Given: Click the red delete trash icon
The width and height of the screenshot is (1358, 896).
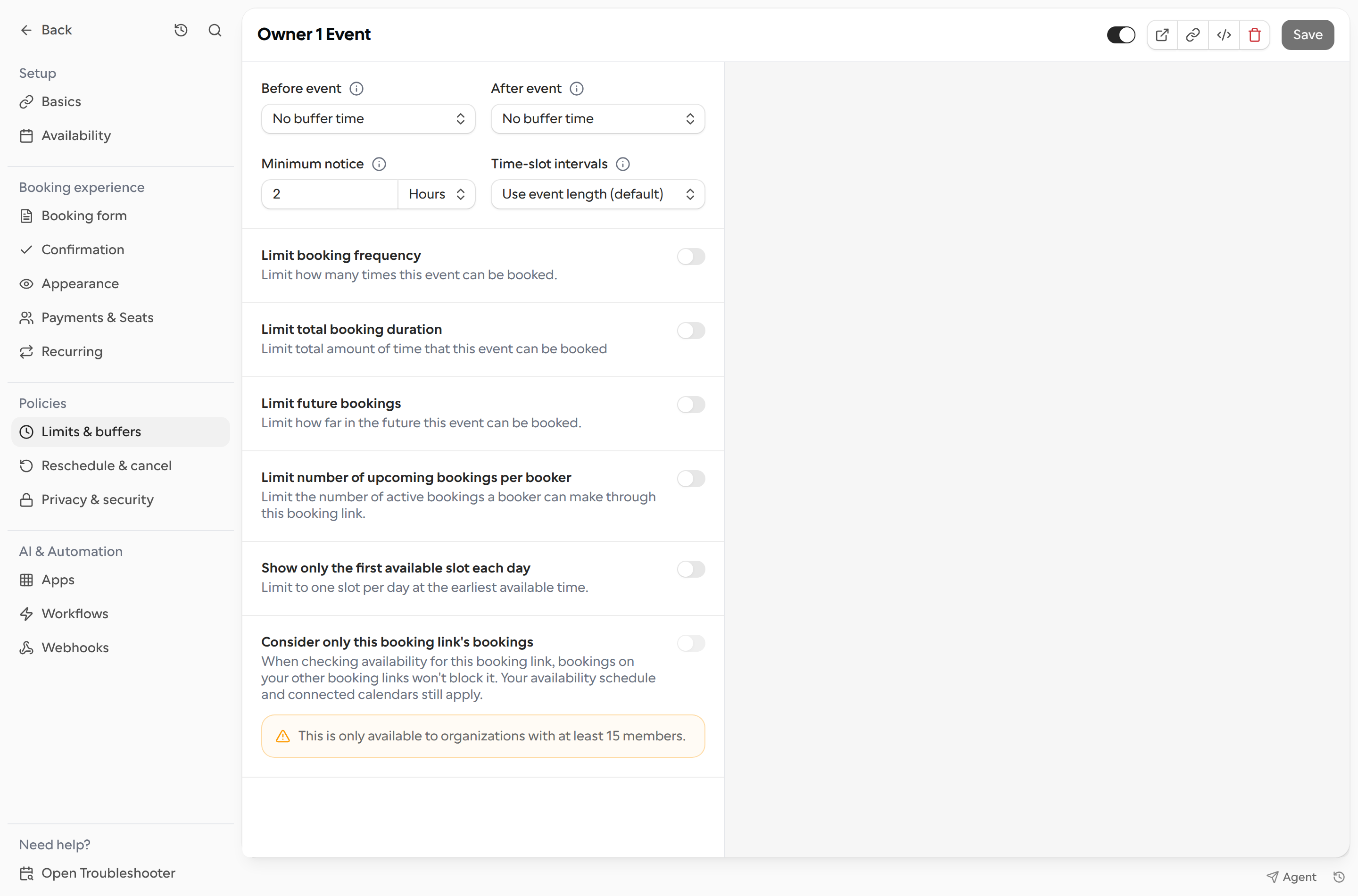Looking at the screenshot, I should point(1255,35).
